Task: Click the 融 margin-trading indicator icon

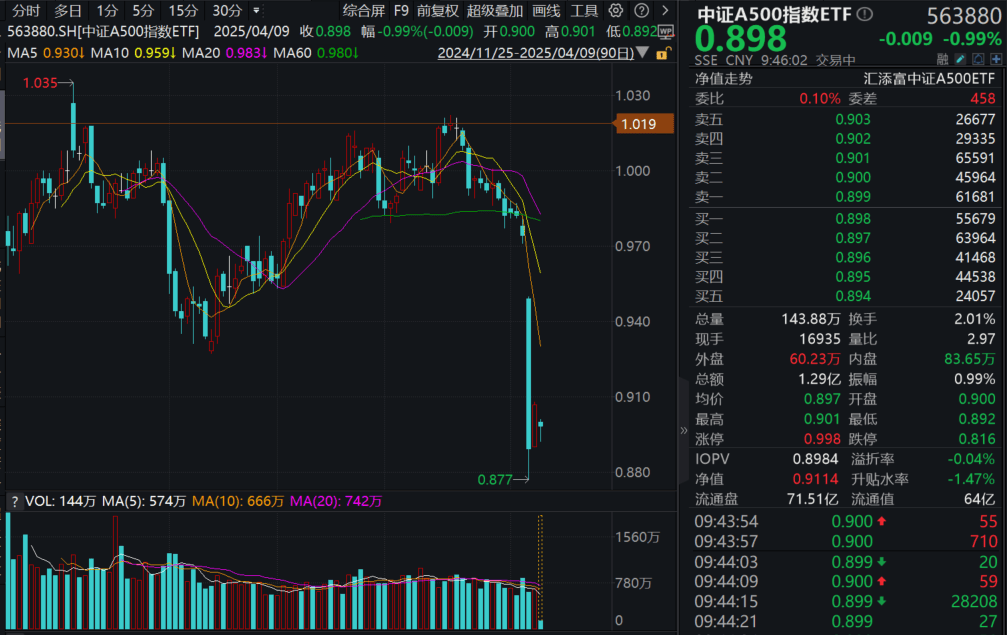Action: [942, 58]
